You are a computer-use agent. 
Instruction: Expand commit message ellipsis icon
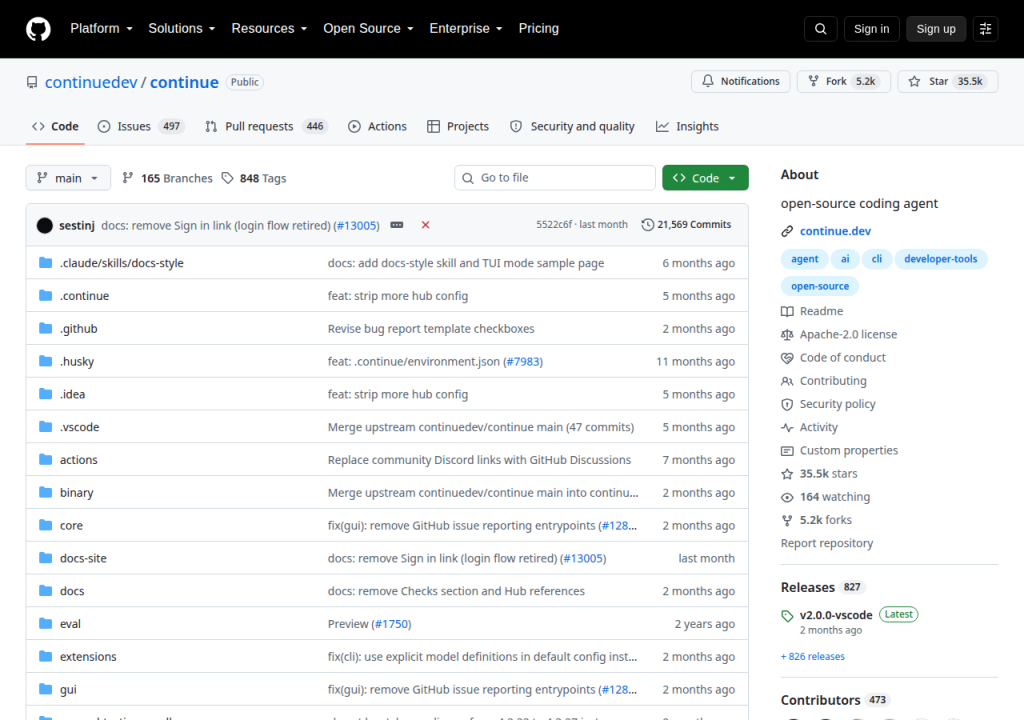point(396,225)
